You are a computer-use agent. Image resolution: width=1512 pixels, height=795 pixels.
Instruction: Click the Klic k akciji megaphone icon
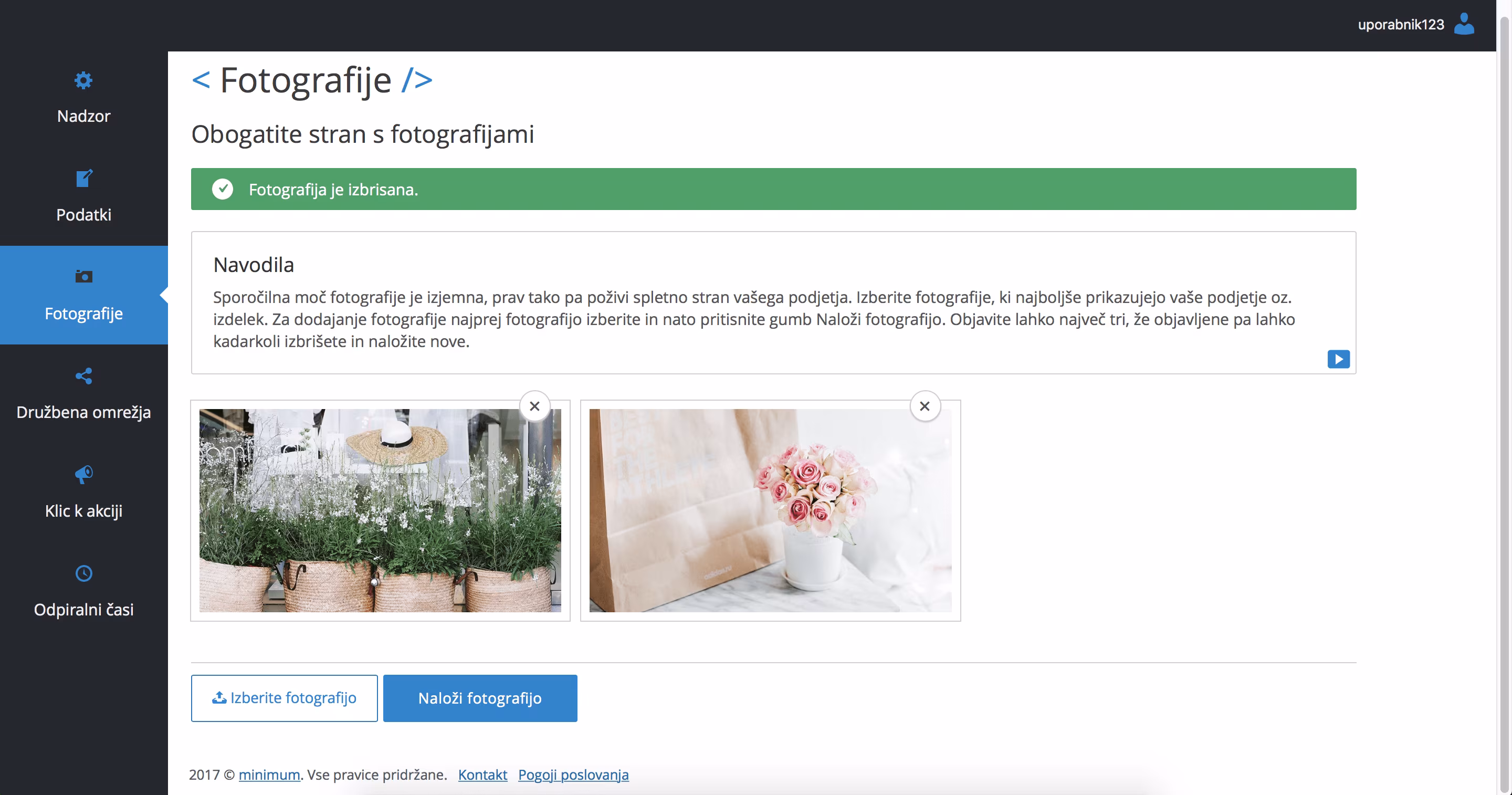pyautogui.click(x=84, y=474)
